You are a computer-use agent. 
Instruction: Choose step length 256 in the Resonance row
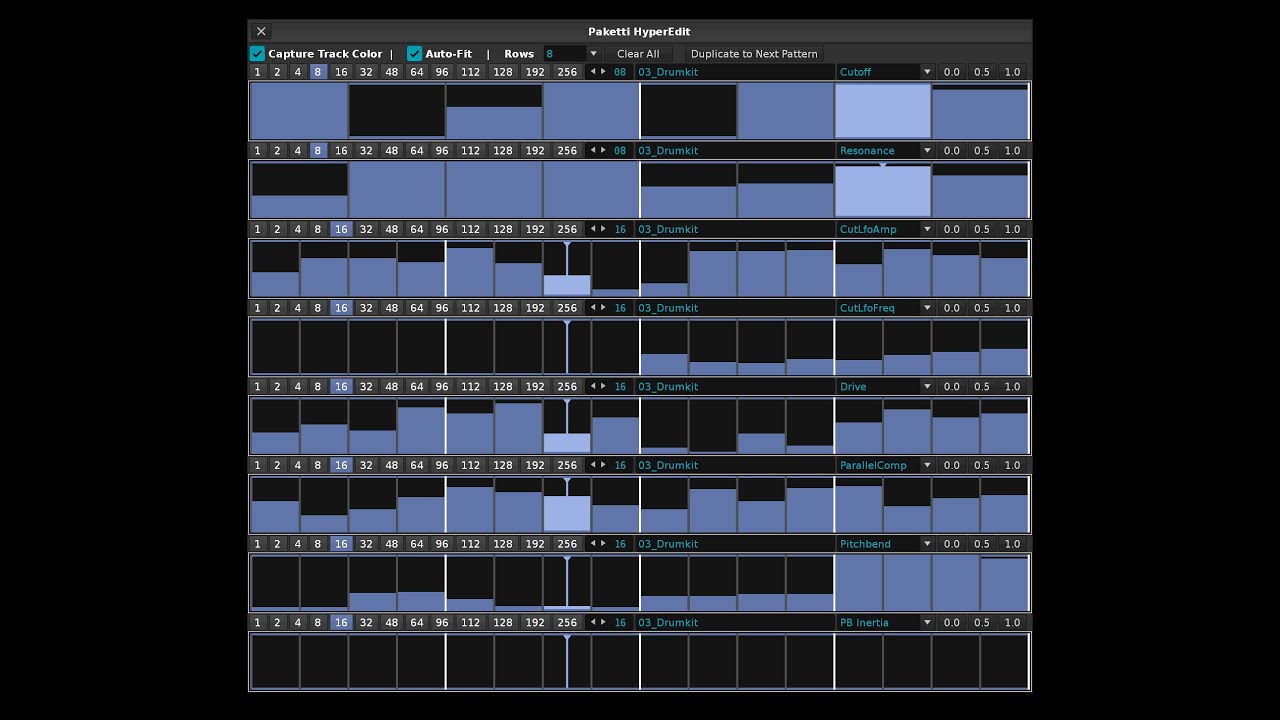point(567,151)
